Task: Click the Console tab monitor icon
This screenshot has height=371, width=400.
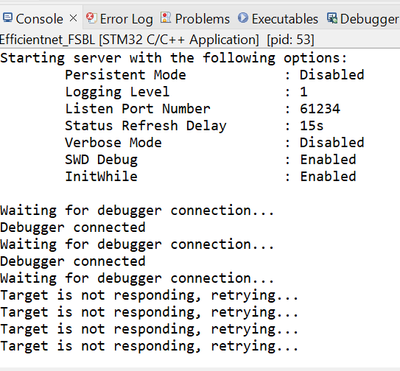Action: tap(7, 18)
